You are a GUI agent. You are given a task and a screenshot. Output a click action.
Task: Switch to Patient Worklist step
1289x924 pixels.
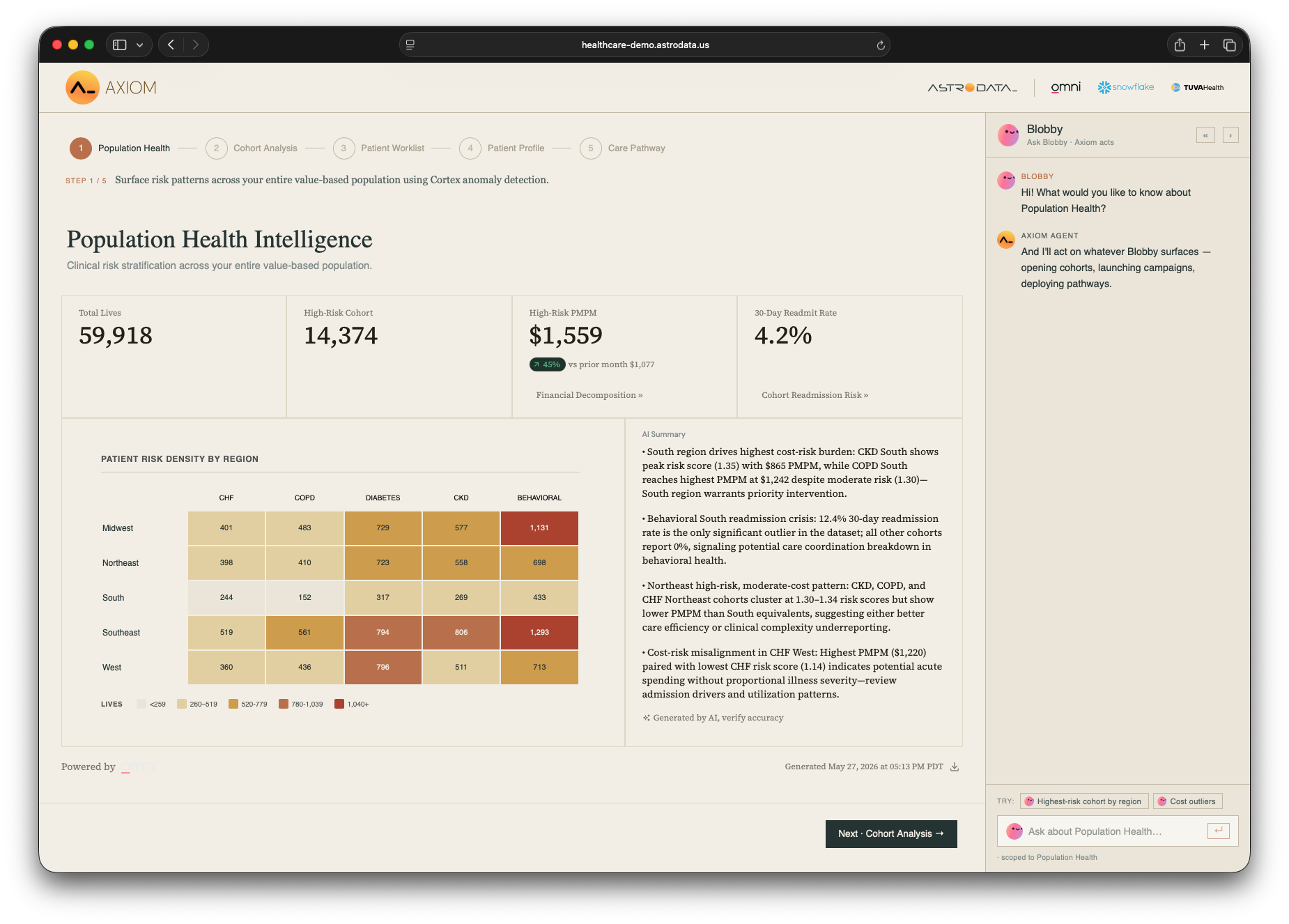(x=379, y=148)
